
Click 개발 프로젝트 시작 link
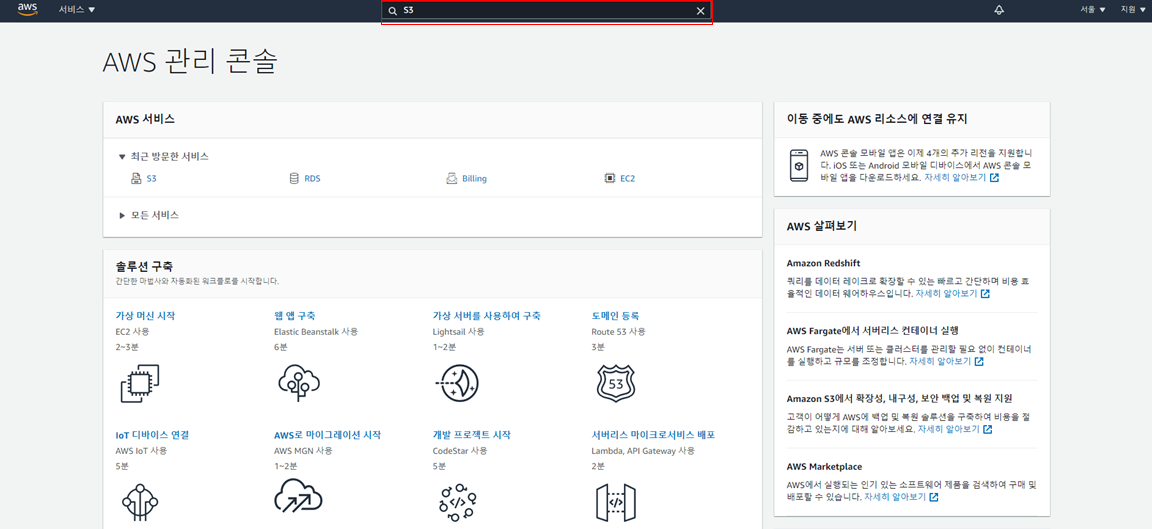pyautogui.click(x=472, y=435)
